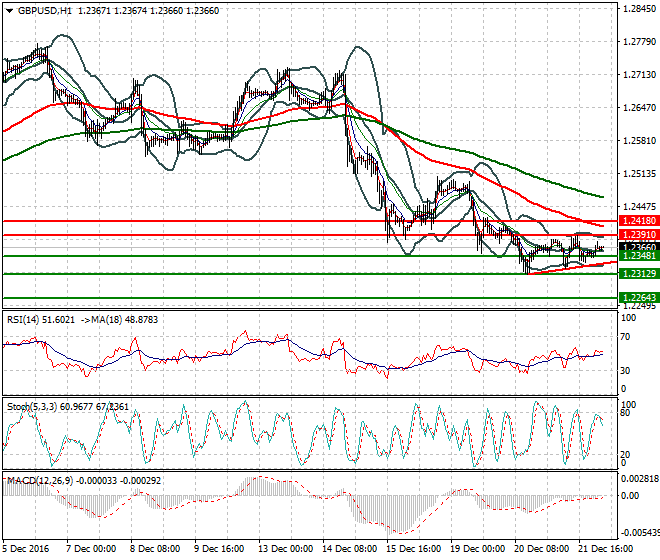Click the 1.26470 price axis value

click(x=639, y=108)
